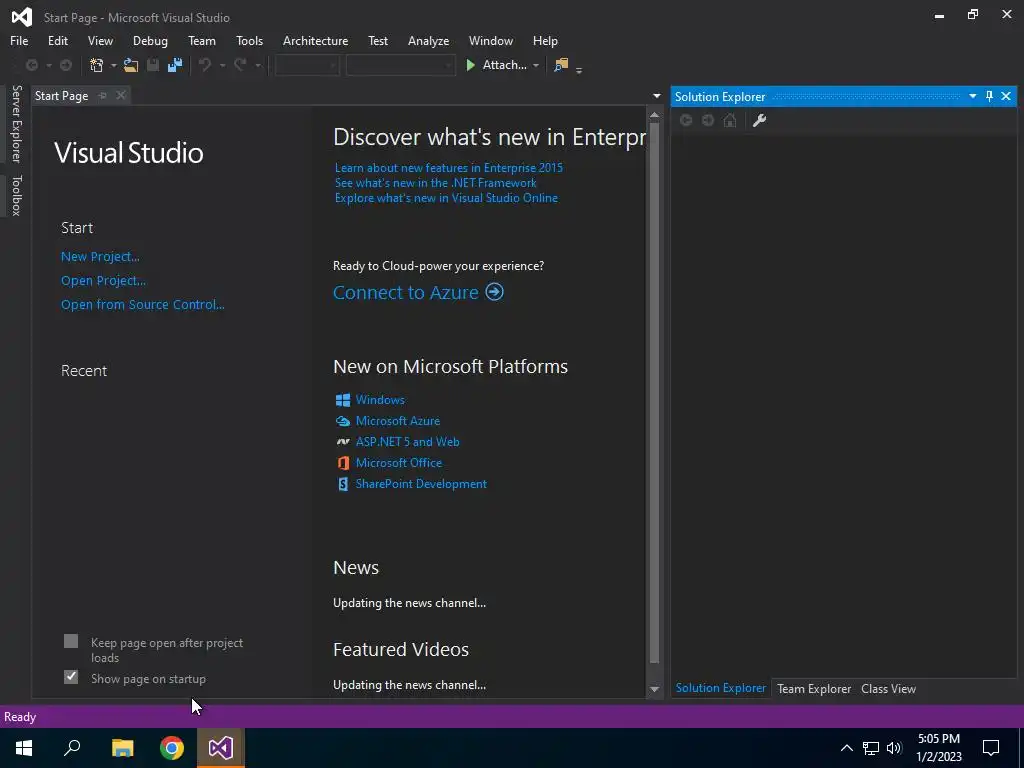1024x768 pixels.
Task: Open the View menu
Action: pyautogui.click(x=100, y=40)
